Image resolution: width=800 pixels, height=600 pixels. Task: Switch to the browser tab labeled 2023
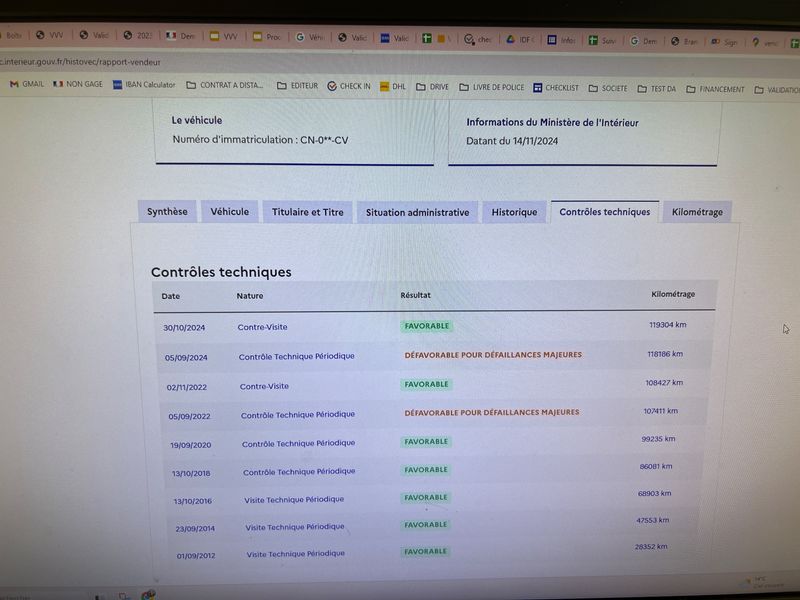coord(138,35)
